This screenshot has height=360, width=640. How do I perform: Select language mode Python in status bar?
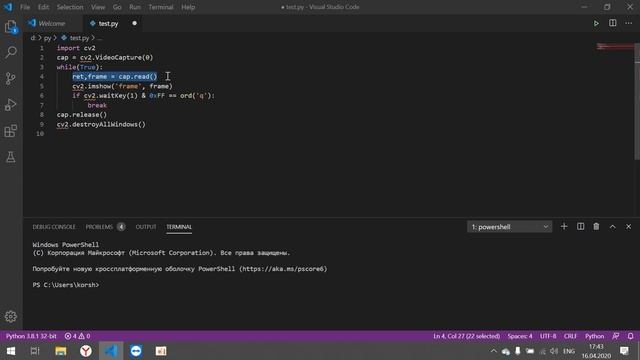click(594, 336)
